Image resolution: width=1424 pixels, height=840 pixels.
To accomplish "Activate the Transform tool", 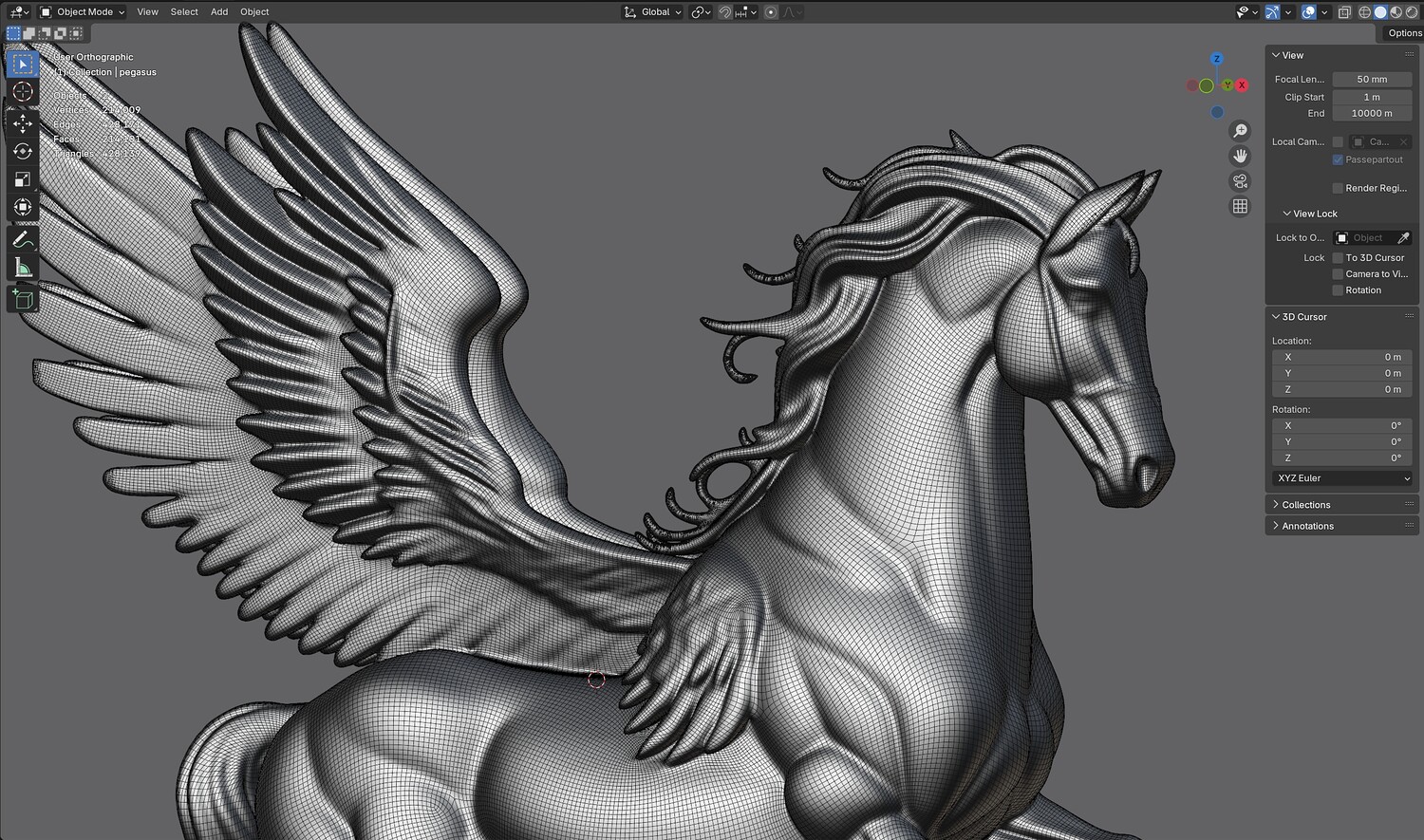I will 23,207.
